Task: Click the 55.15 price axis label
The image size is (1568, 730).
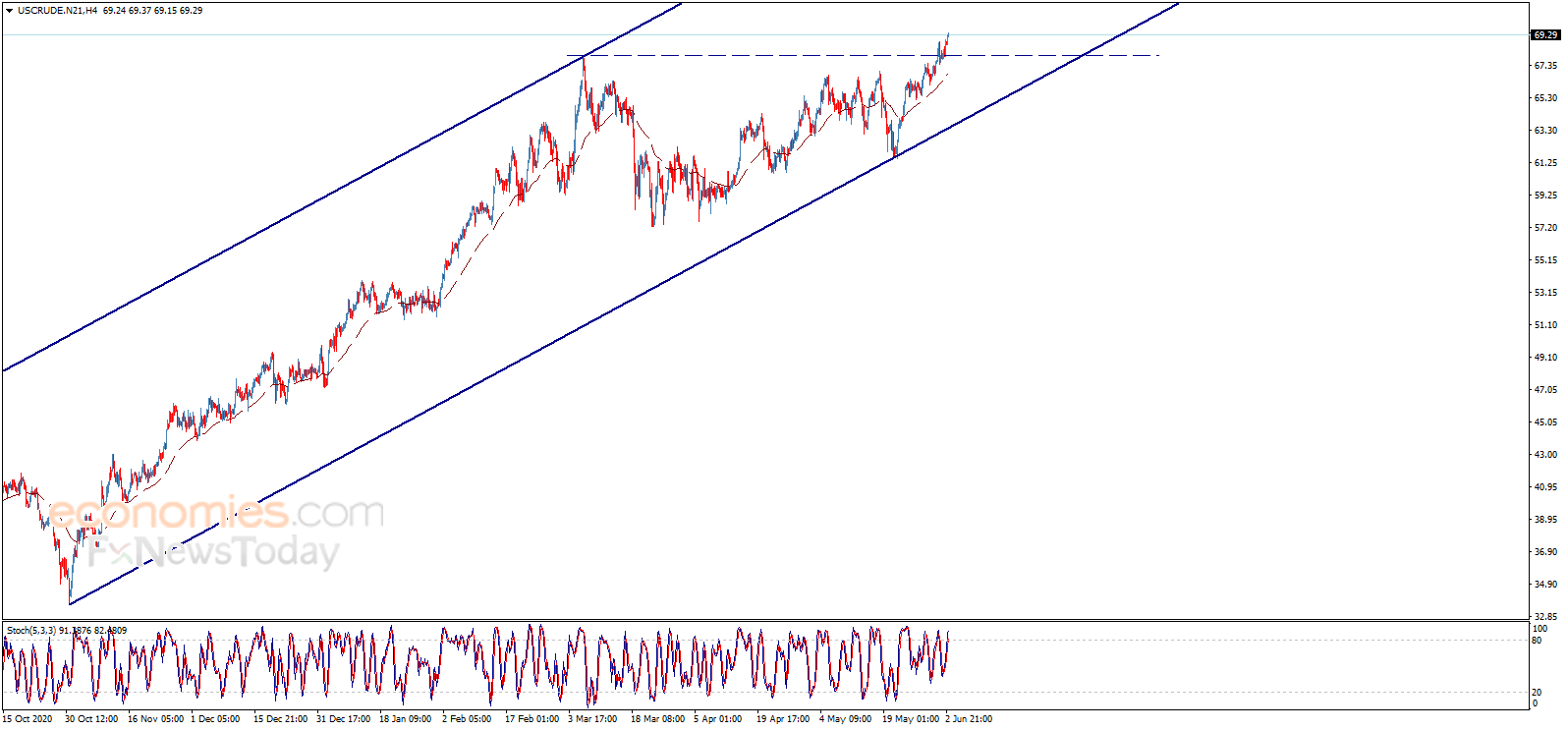Action: 1545,260
